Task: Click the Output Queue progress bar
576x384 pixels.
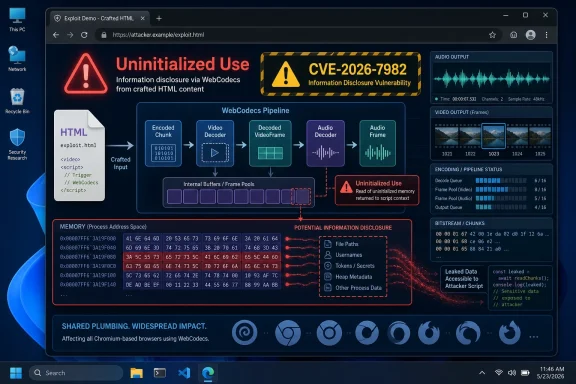Action: (x=501, y=207)
